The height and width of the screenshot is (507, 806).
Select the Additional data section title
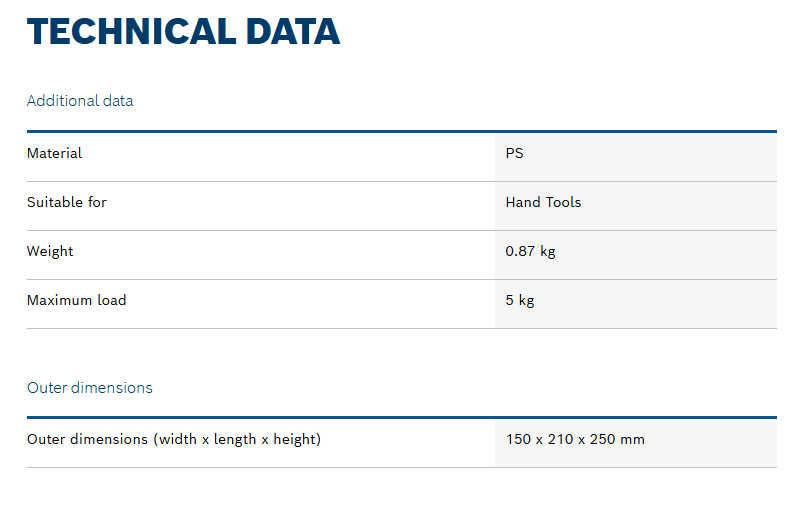[x=80, y=100]
